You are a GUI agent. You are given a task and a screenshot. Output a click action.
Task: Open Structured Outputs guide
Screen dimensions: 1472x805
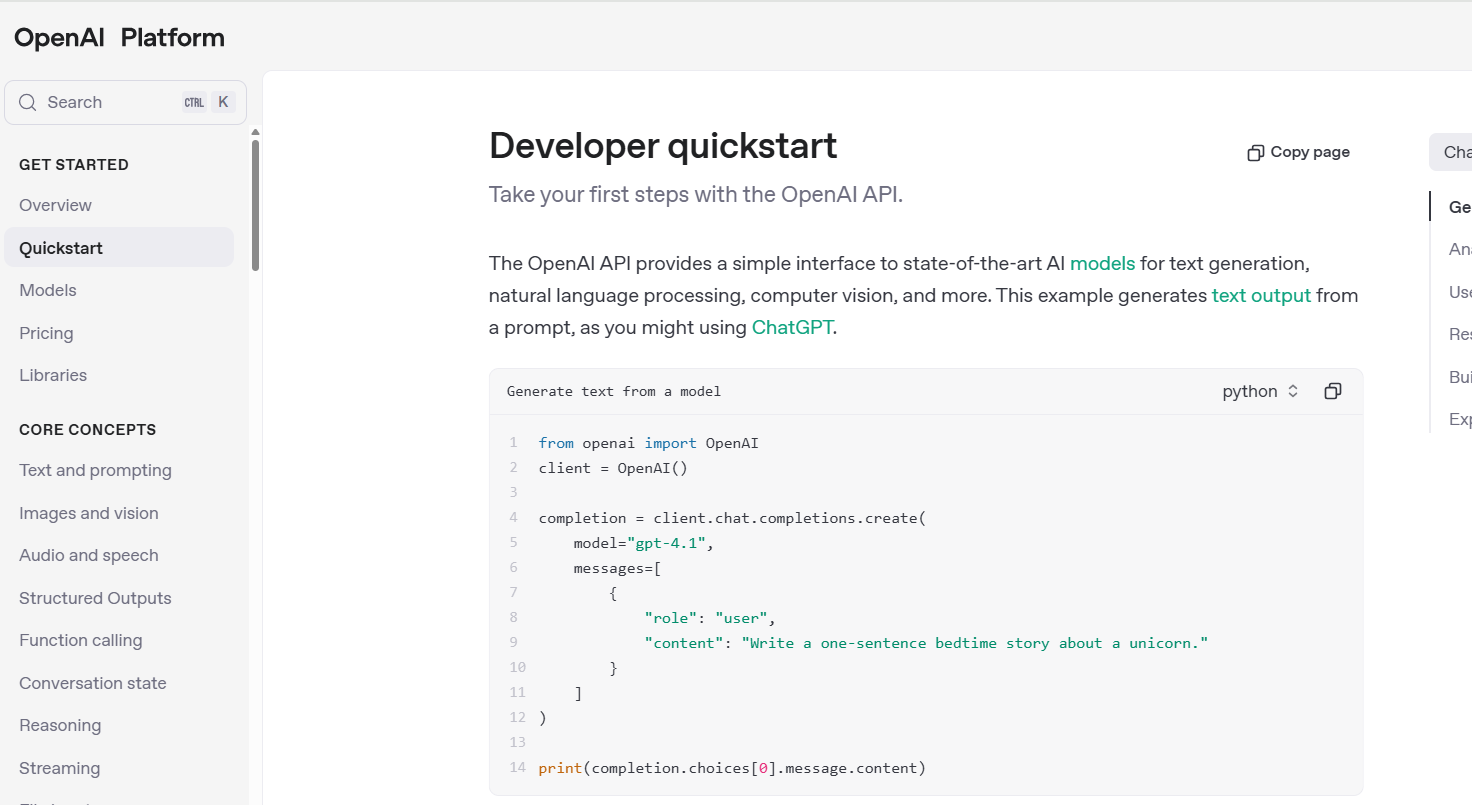pyautogui.click(x=95, y=598)
